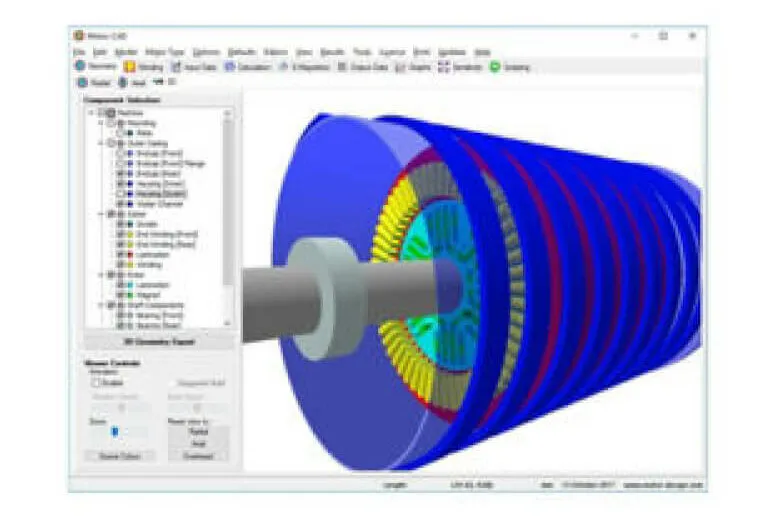Open the Defaults menu
The width and height of the screenshot is (775, 518).
coord(242,52)
